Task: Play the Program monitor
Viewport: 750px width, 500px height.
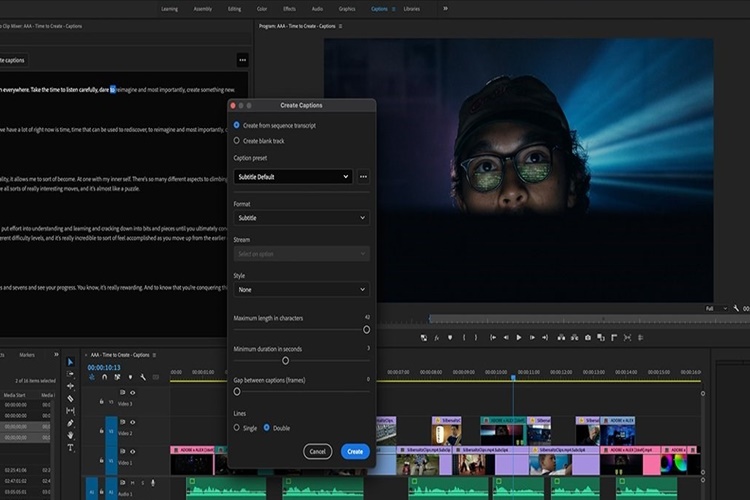Action: point(519,337)
